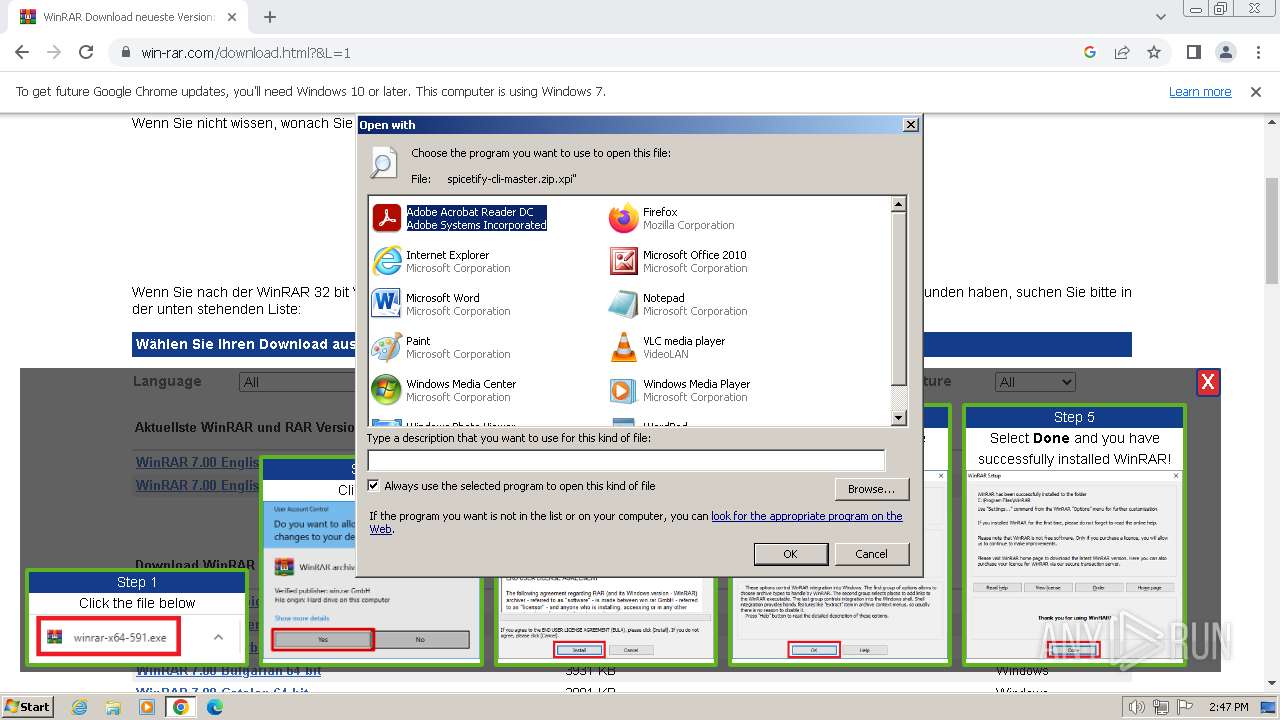Click the share page icon in address bar
The image size is (1280, 720).
point(1122,52)
